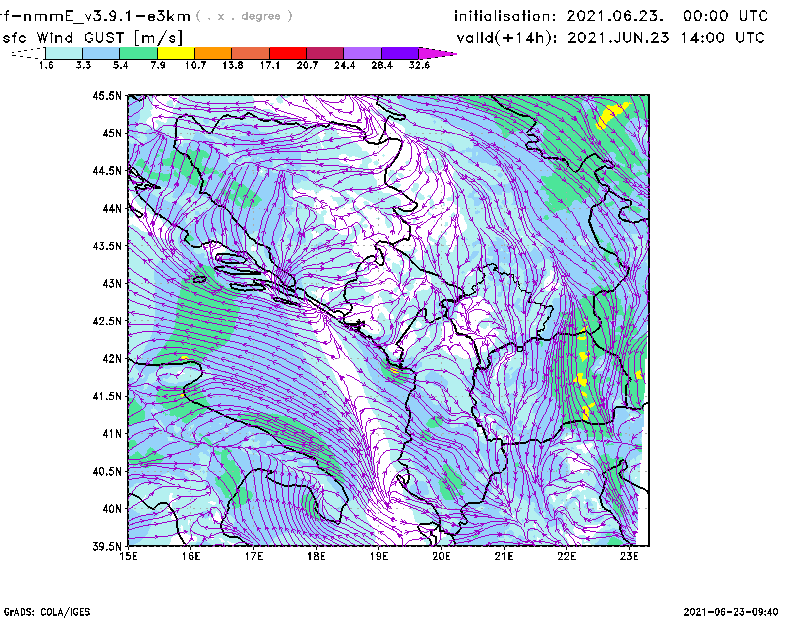The width and height of the screenshot is (800, 618).
Task: Click the "45.5N" latitude label
Action: click(x=107, y=95)
